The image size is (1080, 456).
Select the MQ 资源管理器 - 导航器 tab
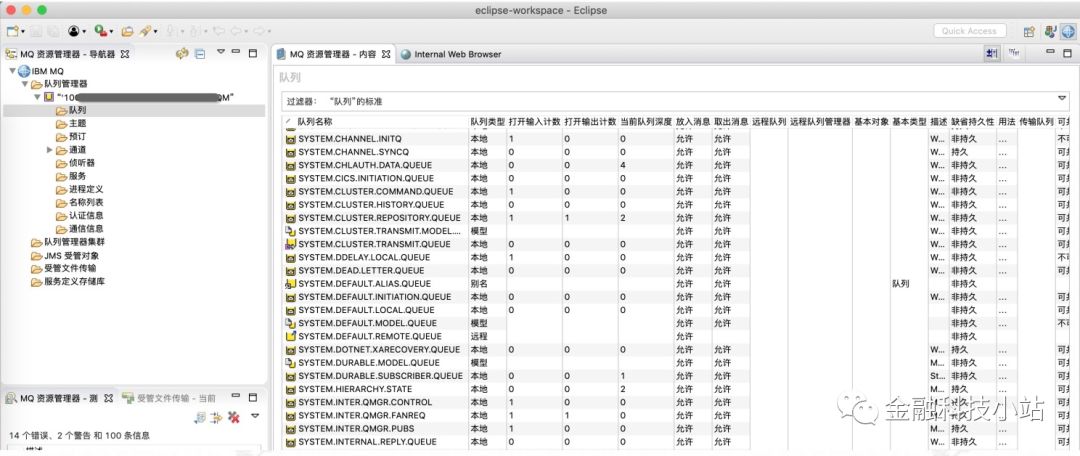pos(68,54)
